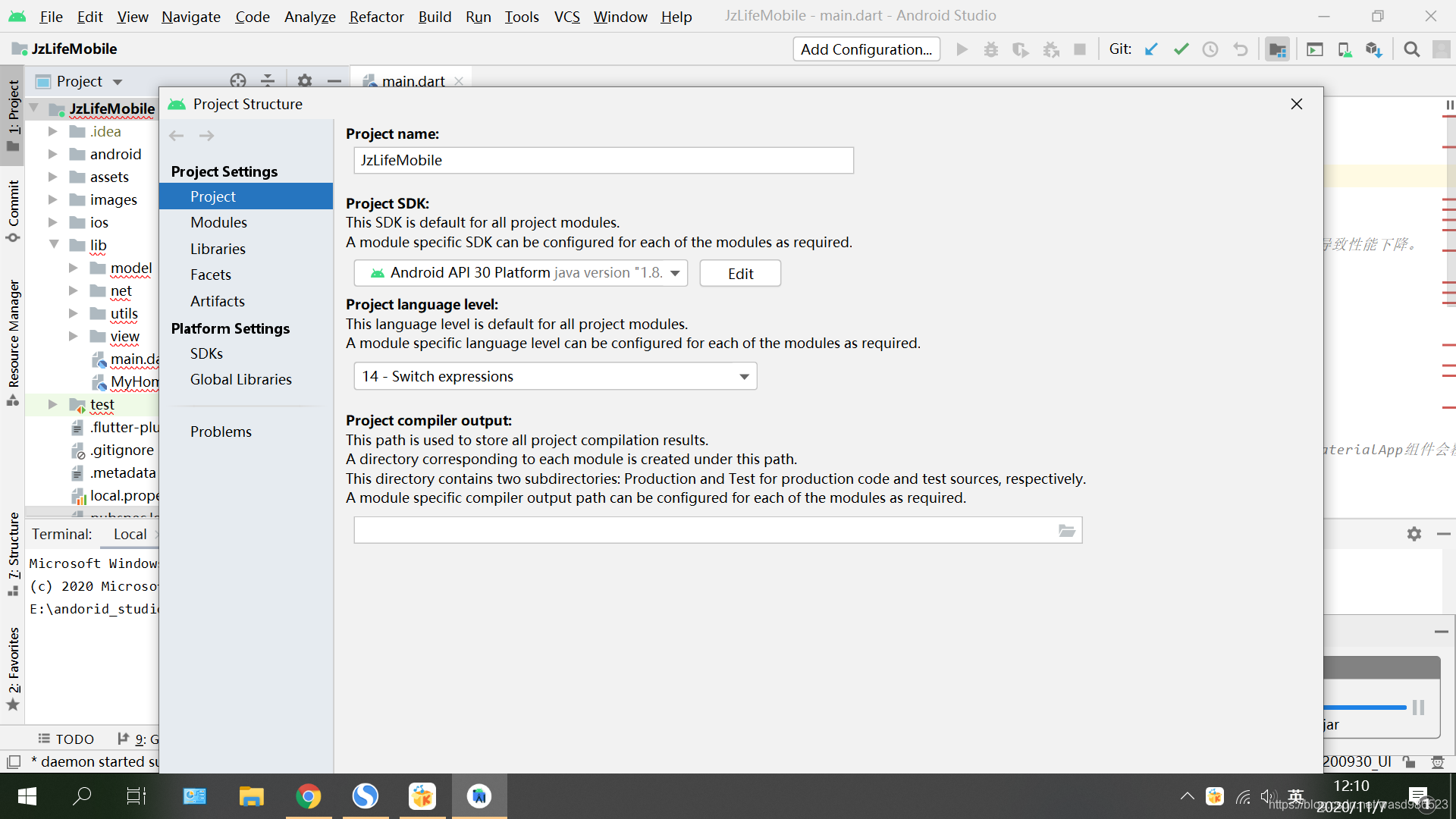Click the Windows Start button

point(27,796)
